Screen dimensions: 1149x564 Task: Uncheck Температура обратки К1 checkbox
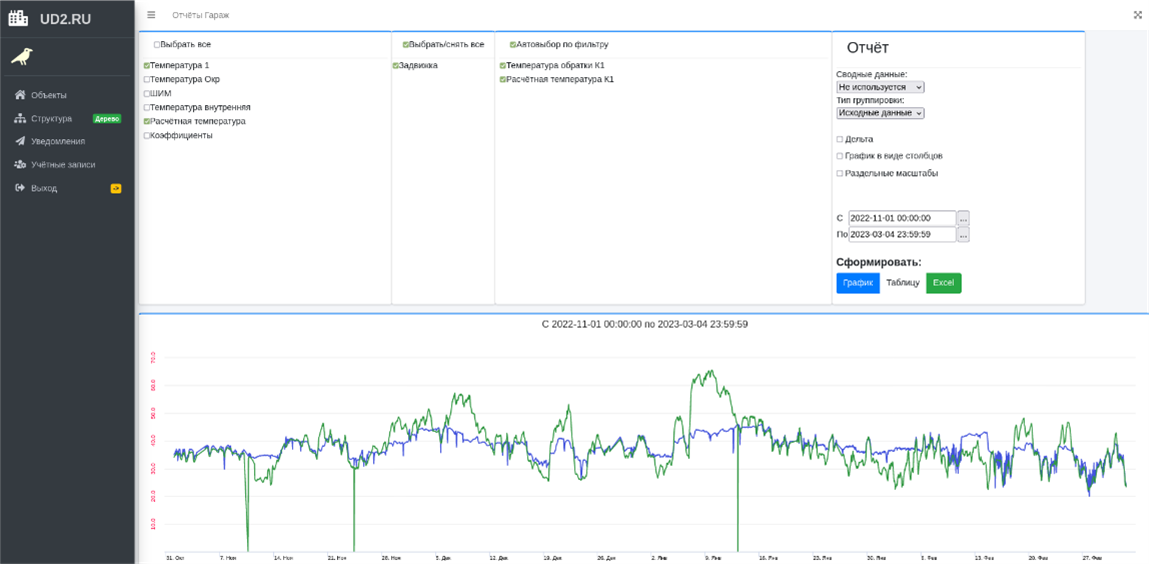point(503,65)
